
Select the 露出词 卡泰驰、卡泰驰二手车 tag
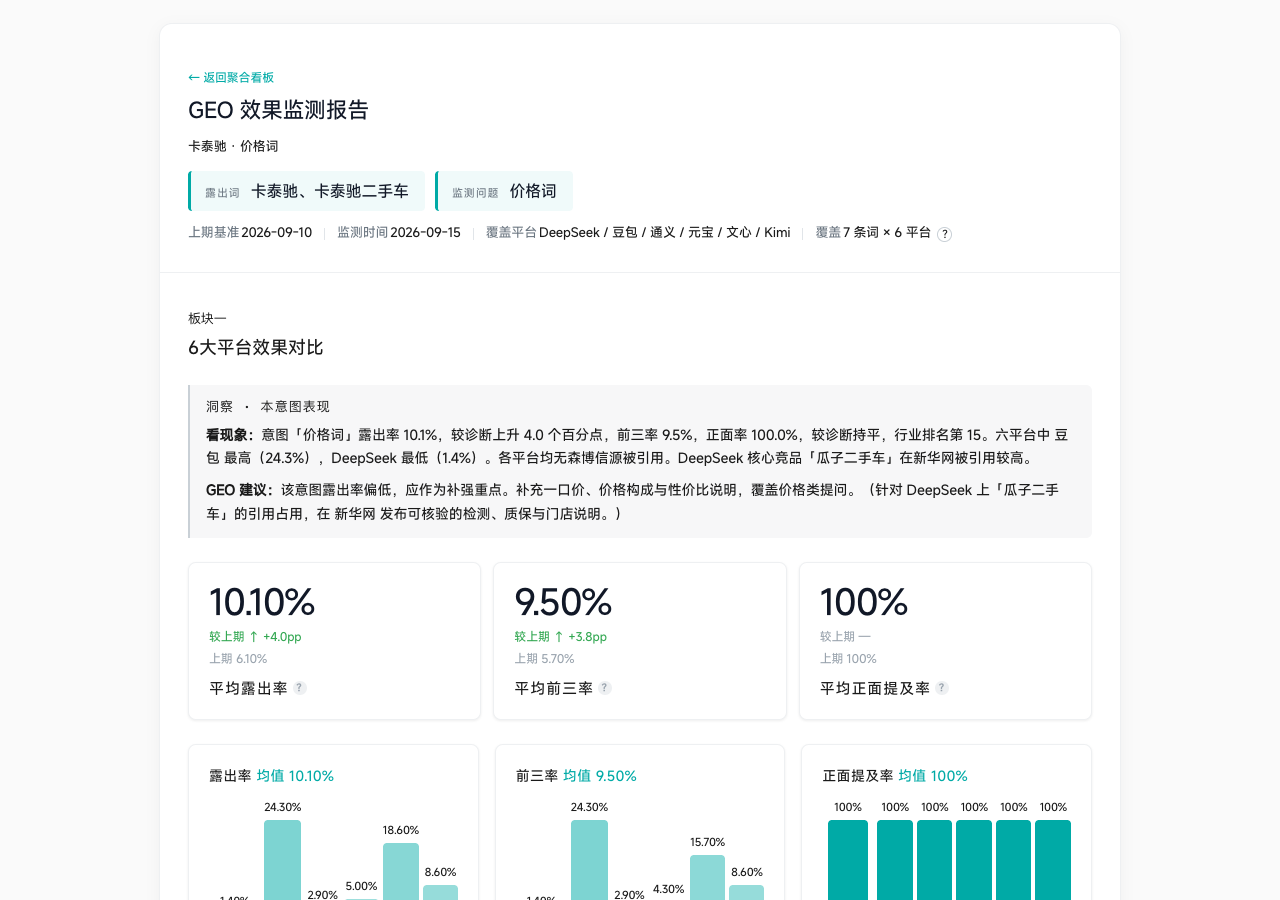click(306, 191)
